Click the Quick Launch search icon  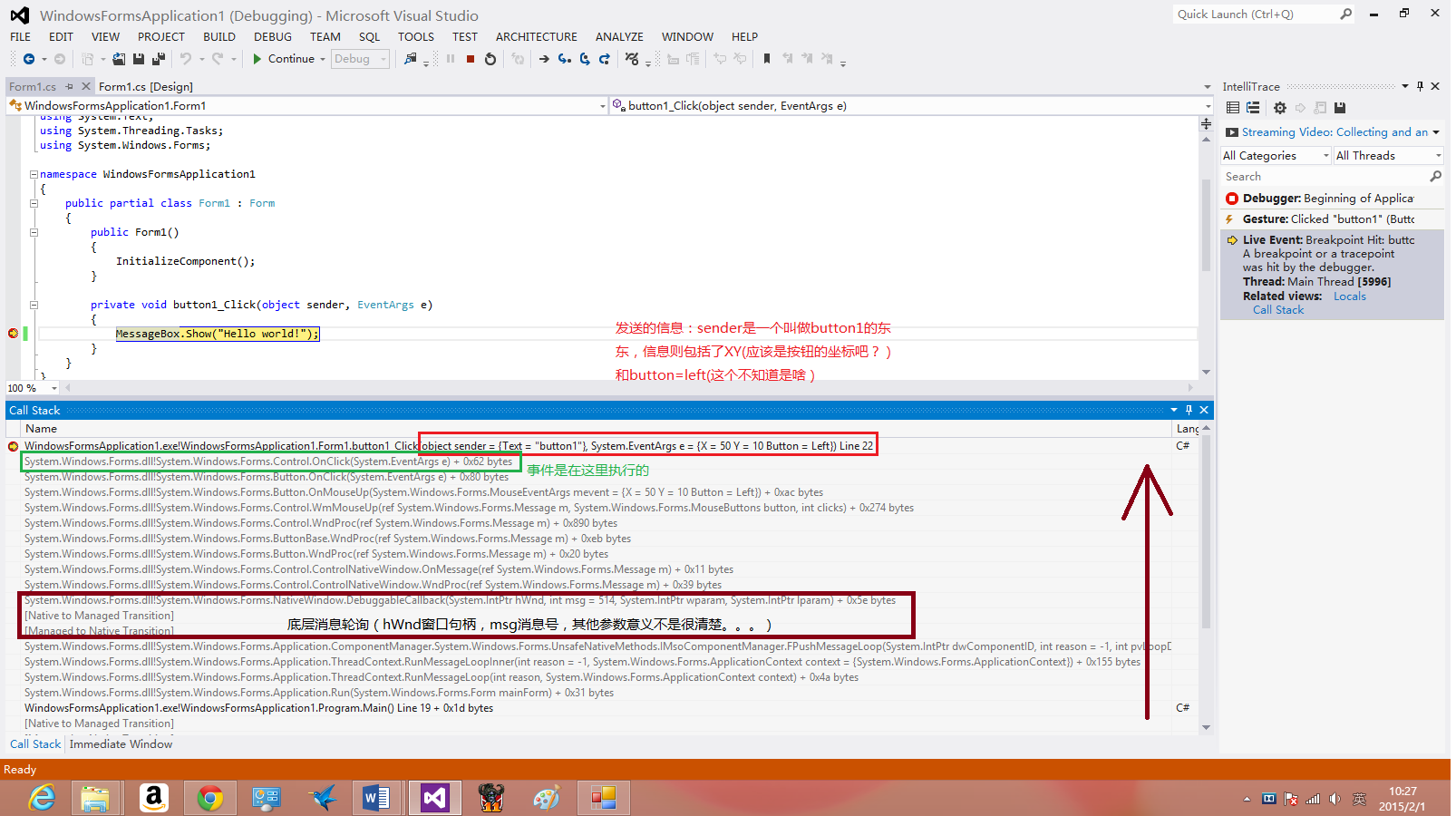[x=1346, y=14]
